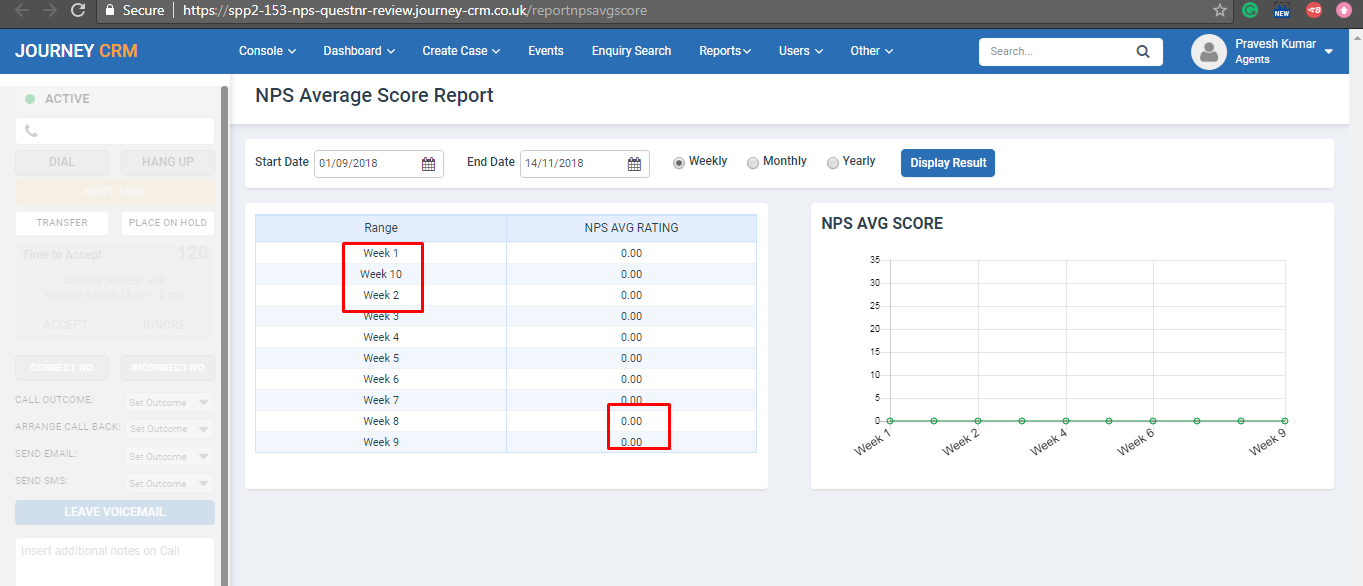Click the search magnifier icon

[x=1143, y=52]
